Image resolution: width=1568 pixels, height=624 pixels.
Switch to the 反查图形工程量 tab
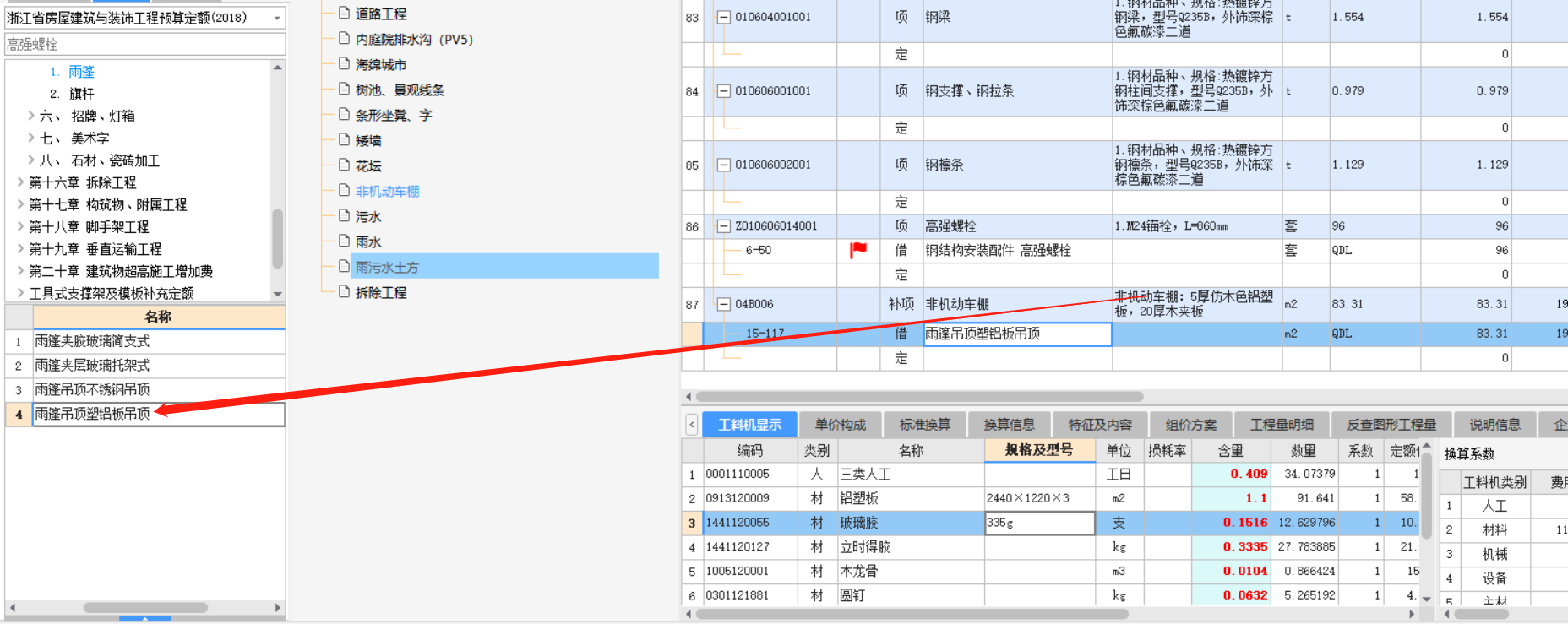pyautogui.click(x=1391, y=424)
